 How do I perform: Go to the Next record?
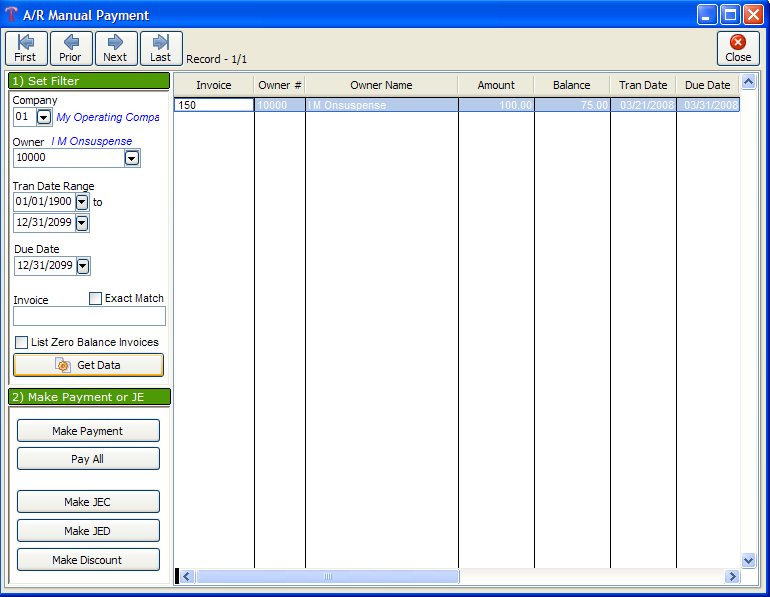(x=116, y=49)
